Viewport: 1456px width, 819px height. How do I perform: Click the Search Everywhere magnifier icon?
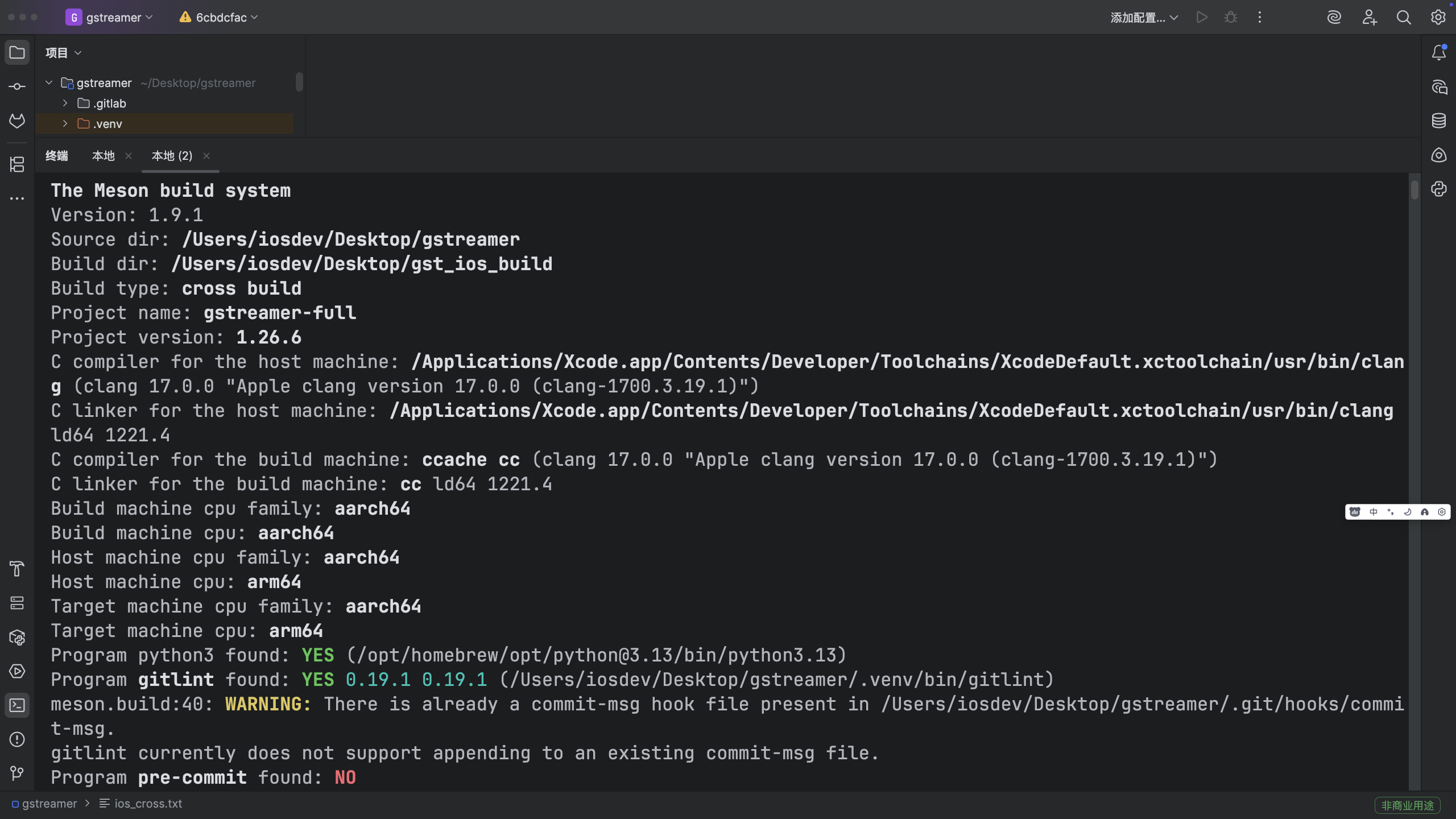1404,18
